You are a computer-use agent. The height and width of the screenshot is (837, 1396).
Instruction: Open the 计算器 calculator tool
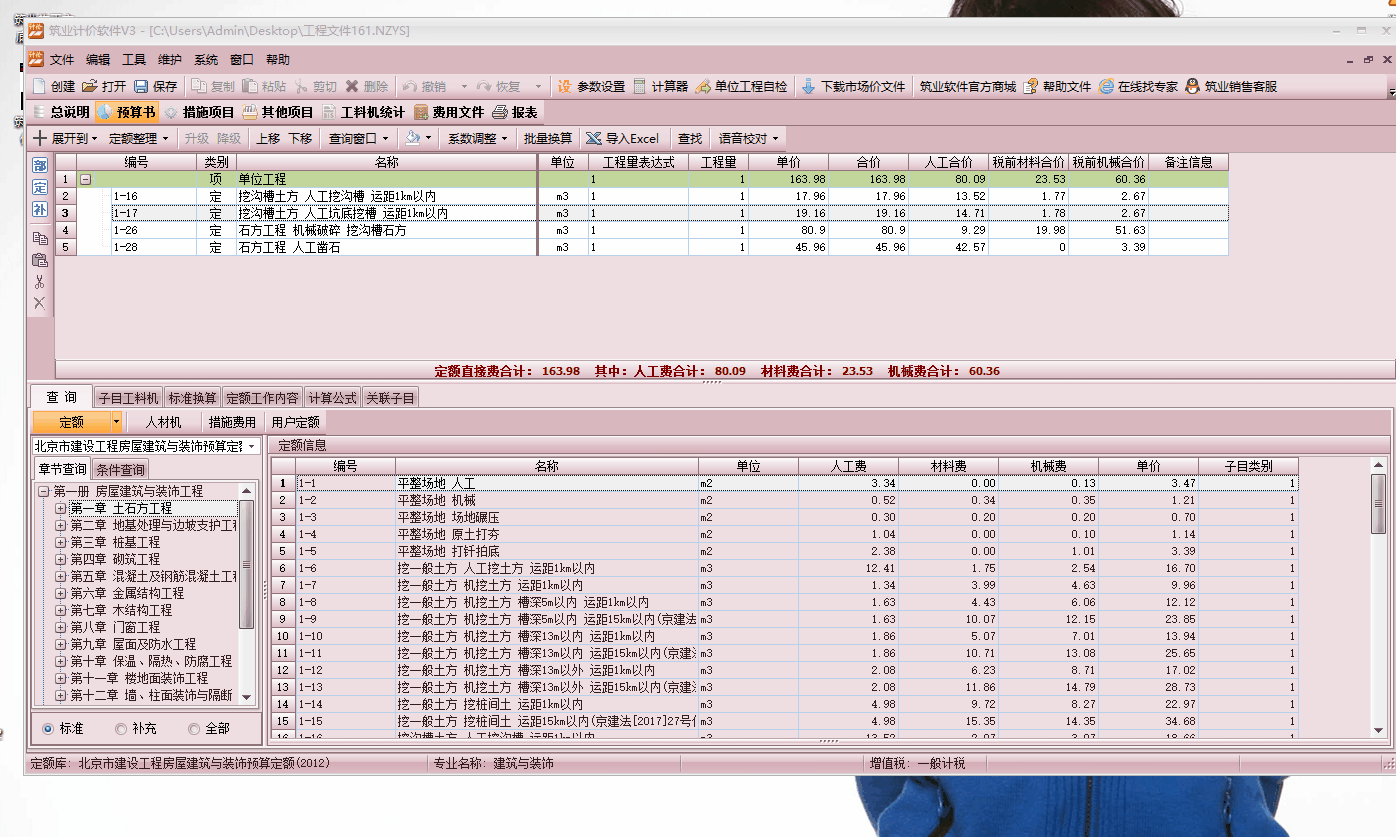[x=641, y=87]
